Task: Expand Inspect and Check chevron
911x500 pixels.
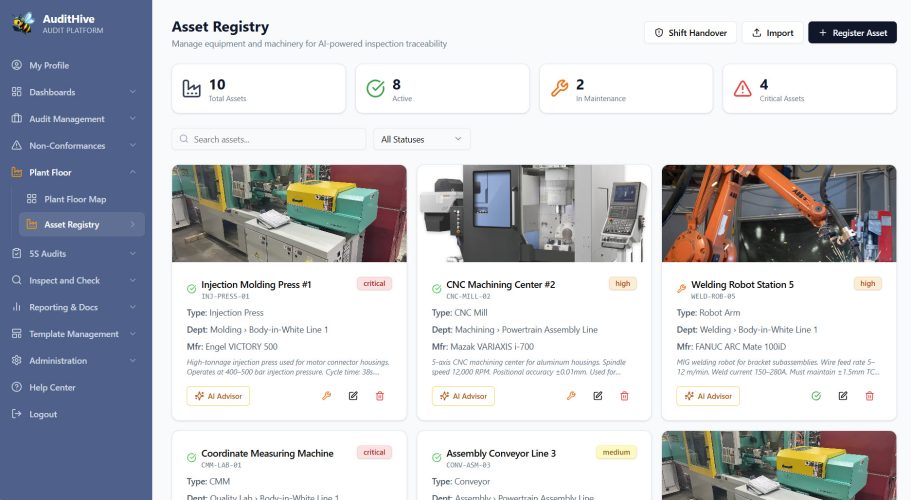Action: tap(132, 280)
